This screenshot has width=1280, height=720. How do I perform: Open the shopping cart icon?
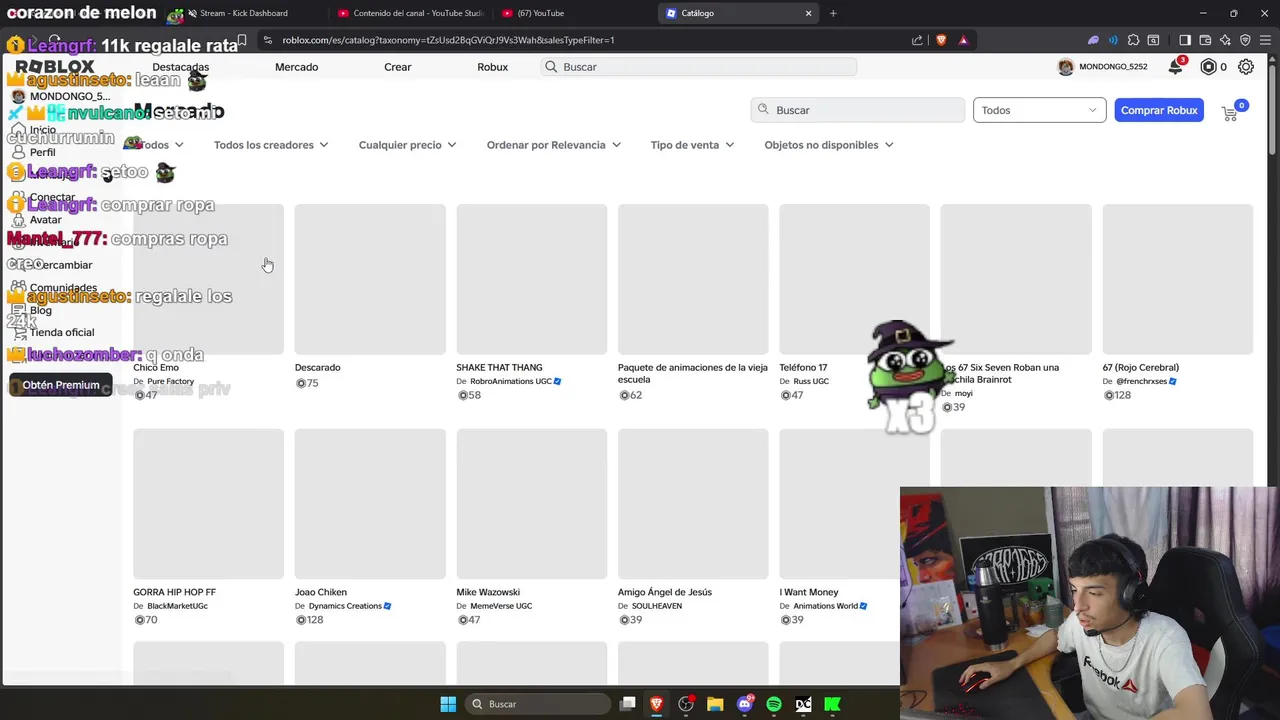(1230, 113)
